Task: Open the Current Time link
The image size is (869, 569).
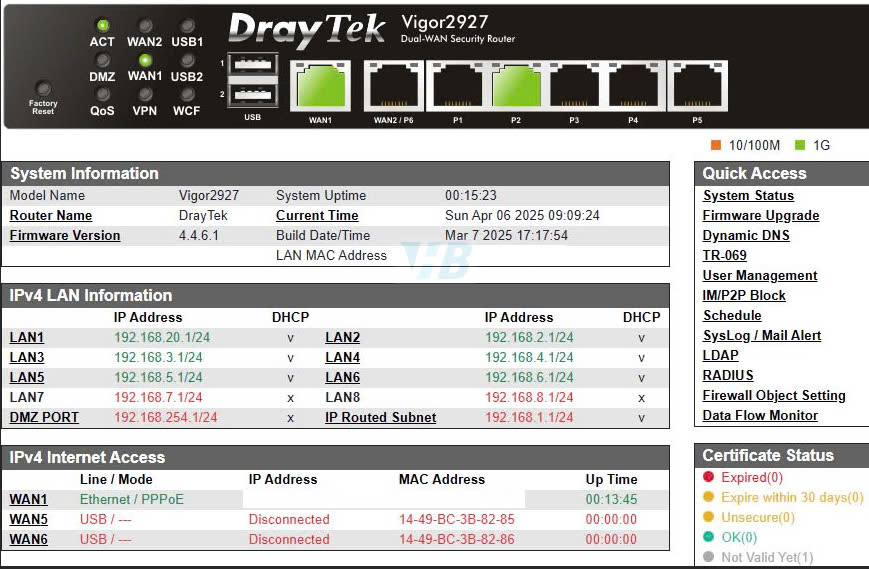Action: [317, 216]
